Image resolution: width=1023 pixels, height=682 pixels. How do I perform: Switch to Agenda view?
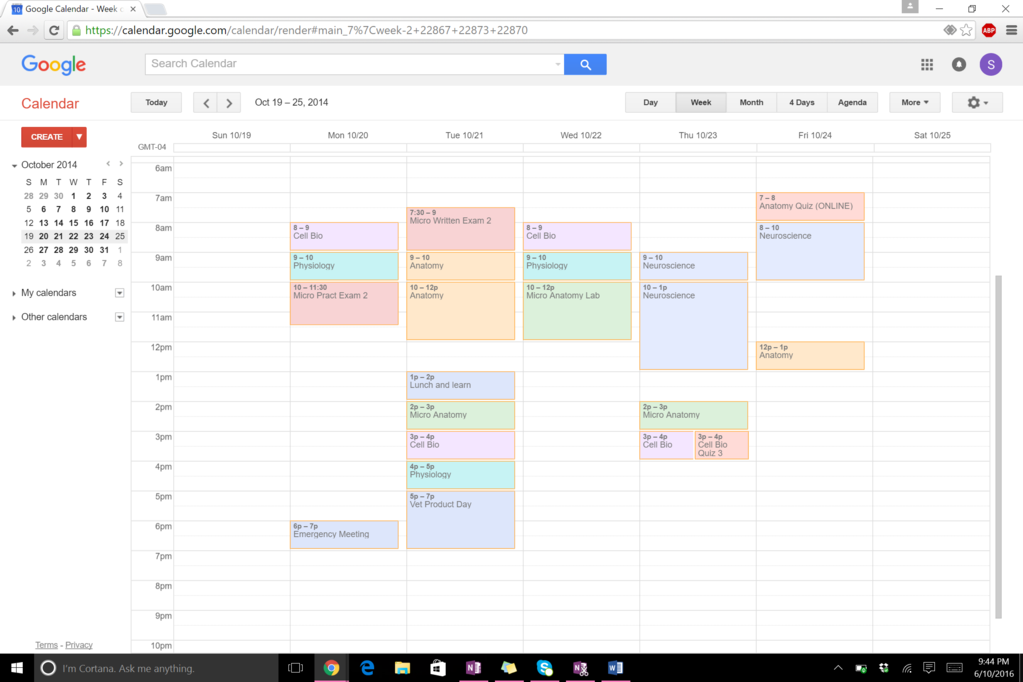click(852, 102)
